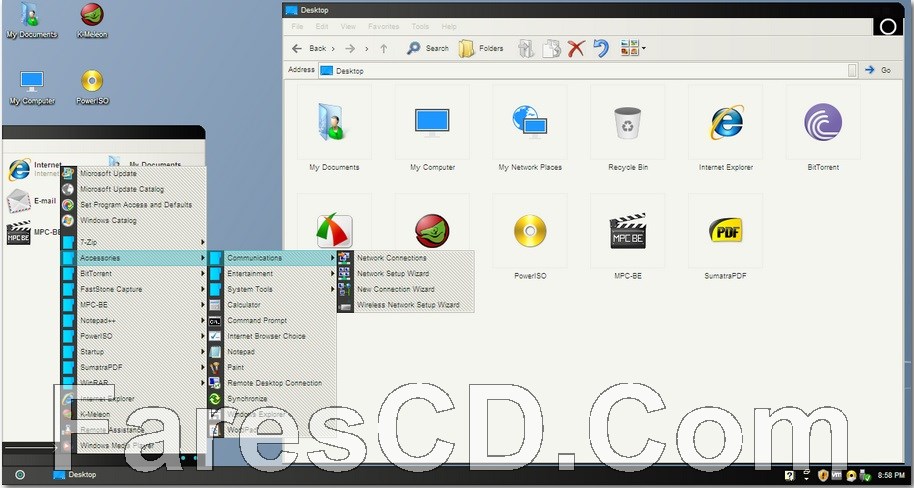Launch Wireless Network Setup Wizard
The width and height of the screenshot is (914, 488).
(406, 305)
